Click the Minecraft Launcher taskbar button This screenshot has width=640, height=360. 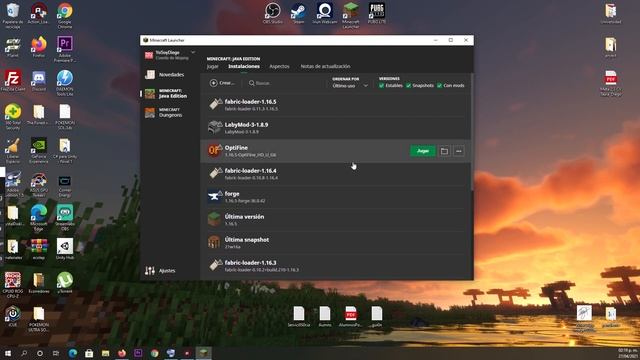point(203,353)
